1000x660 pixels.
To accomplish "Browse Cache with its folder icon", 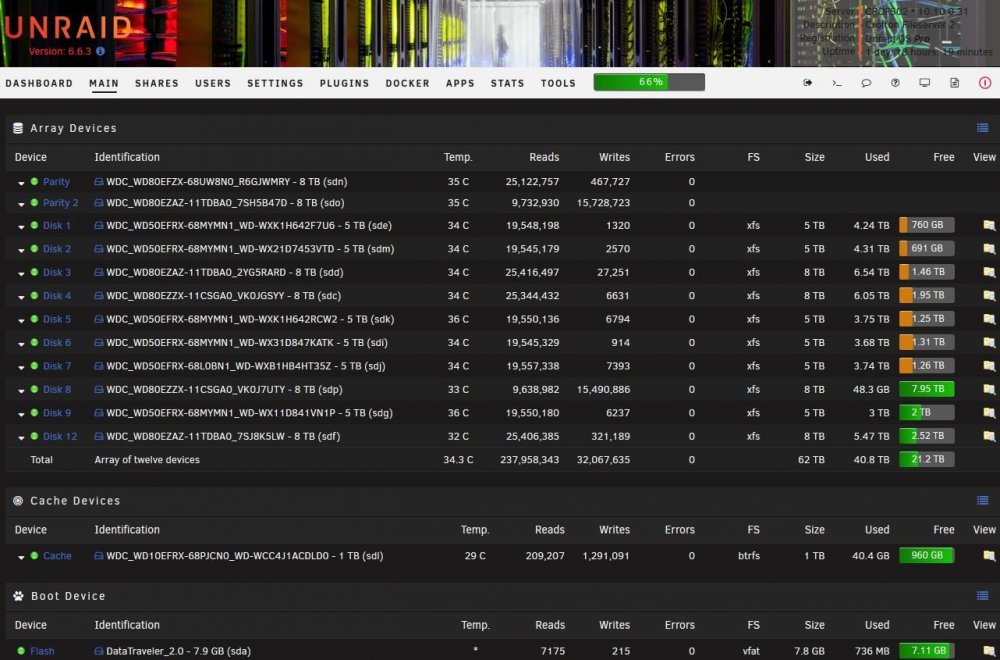I will point(989,555).
